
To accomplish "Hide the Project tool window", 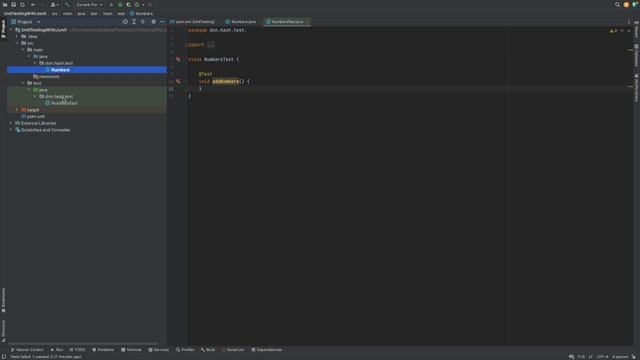I will point(162,22).
